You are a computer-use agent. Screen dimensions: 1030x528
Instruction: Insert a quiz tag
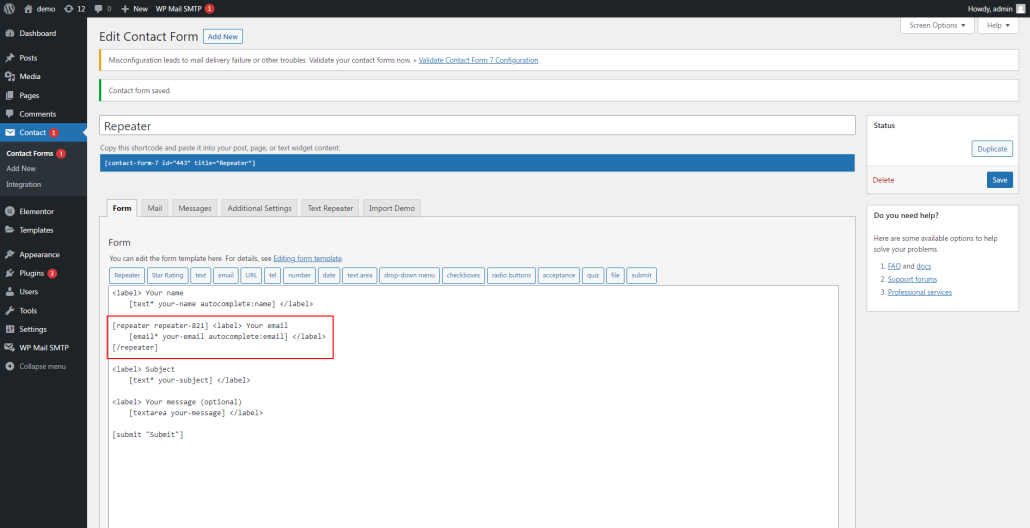coord(593,275)
